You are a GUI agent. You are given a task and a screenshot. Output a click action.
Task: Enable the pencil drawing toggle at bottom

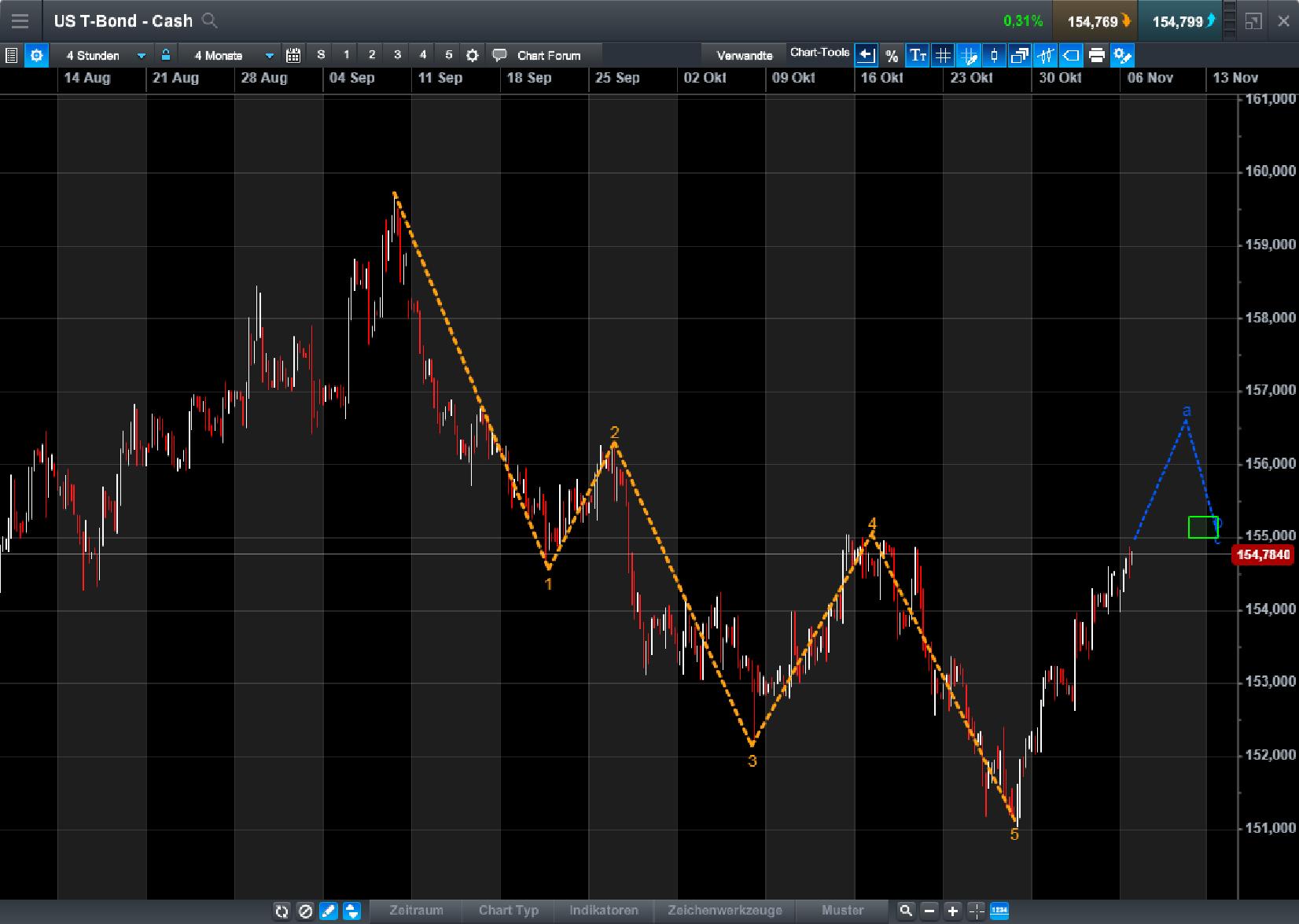click(329, 911)
